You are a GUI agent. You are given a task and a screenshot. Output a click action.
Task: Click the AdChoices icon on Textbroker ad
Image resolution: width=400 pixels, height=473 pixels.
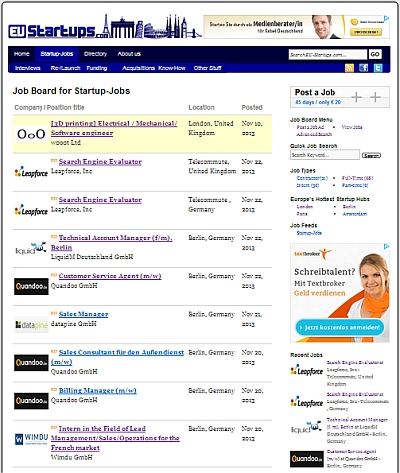click(386, 247)
